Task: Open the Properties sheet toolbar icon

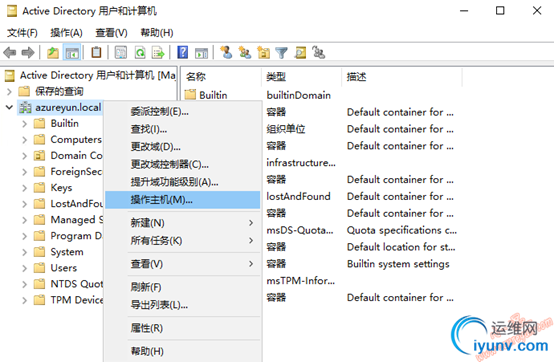Action: 121,53
